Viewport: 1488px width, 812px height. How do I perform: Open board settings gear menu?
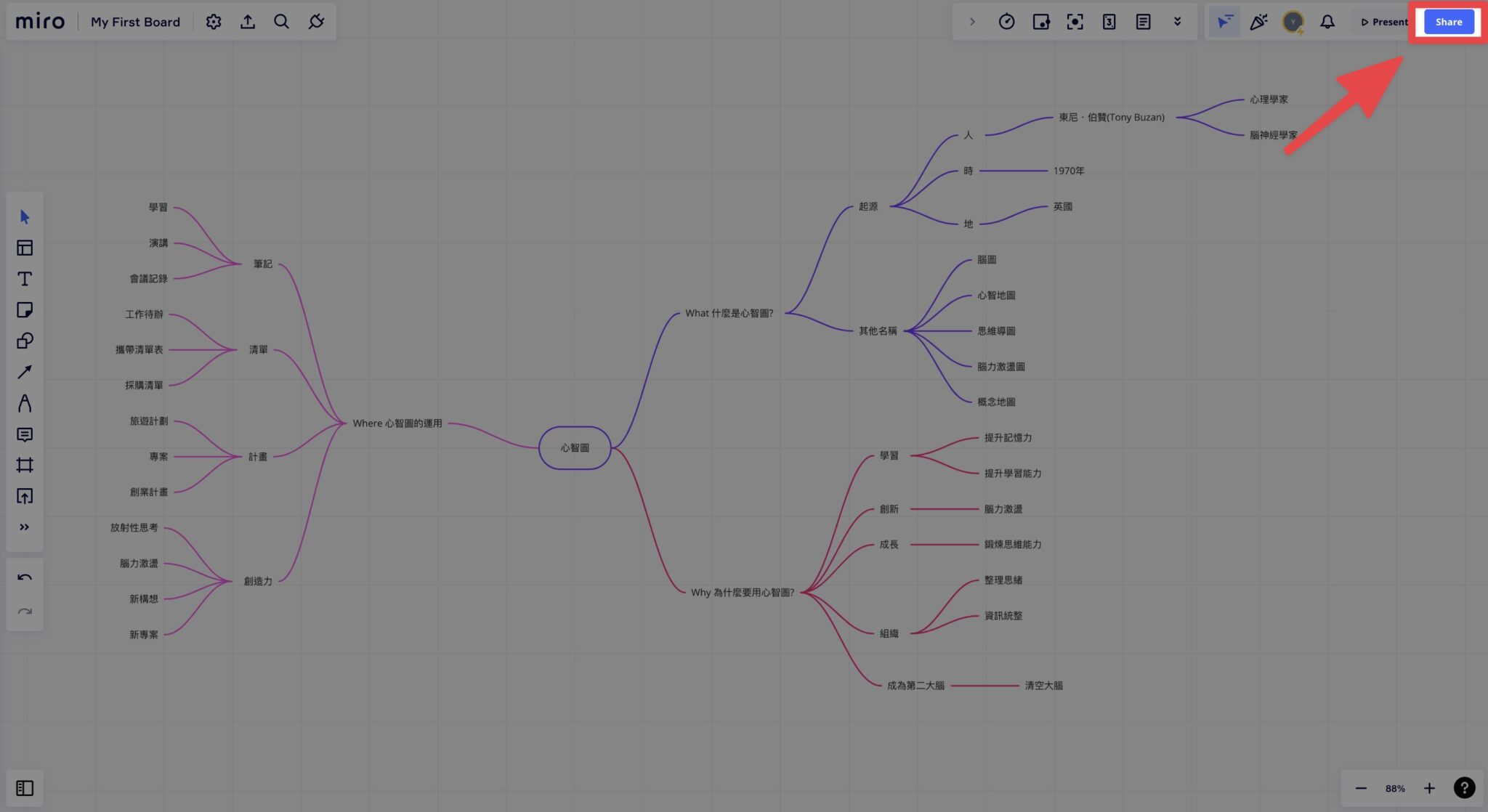(x=213, y=22)
